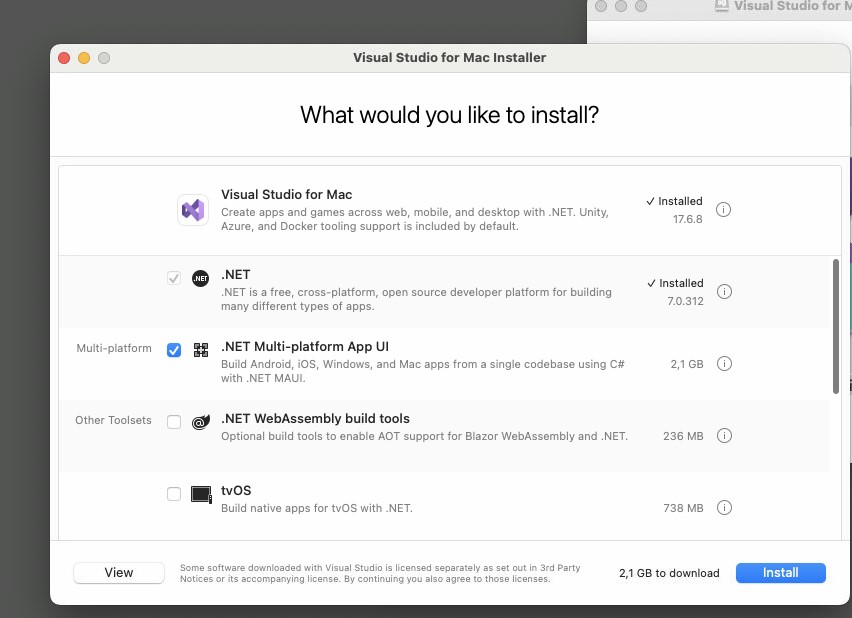Check the tvOS checkbox
Screen dimensions: 852x618
tap(174, 494)
